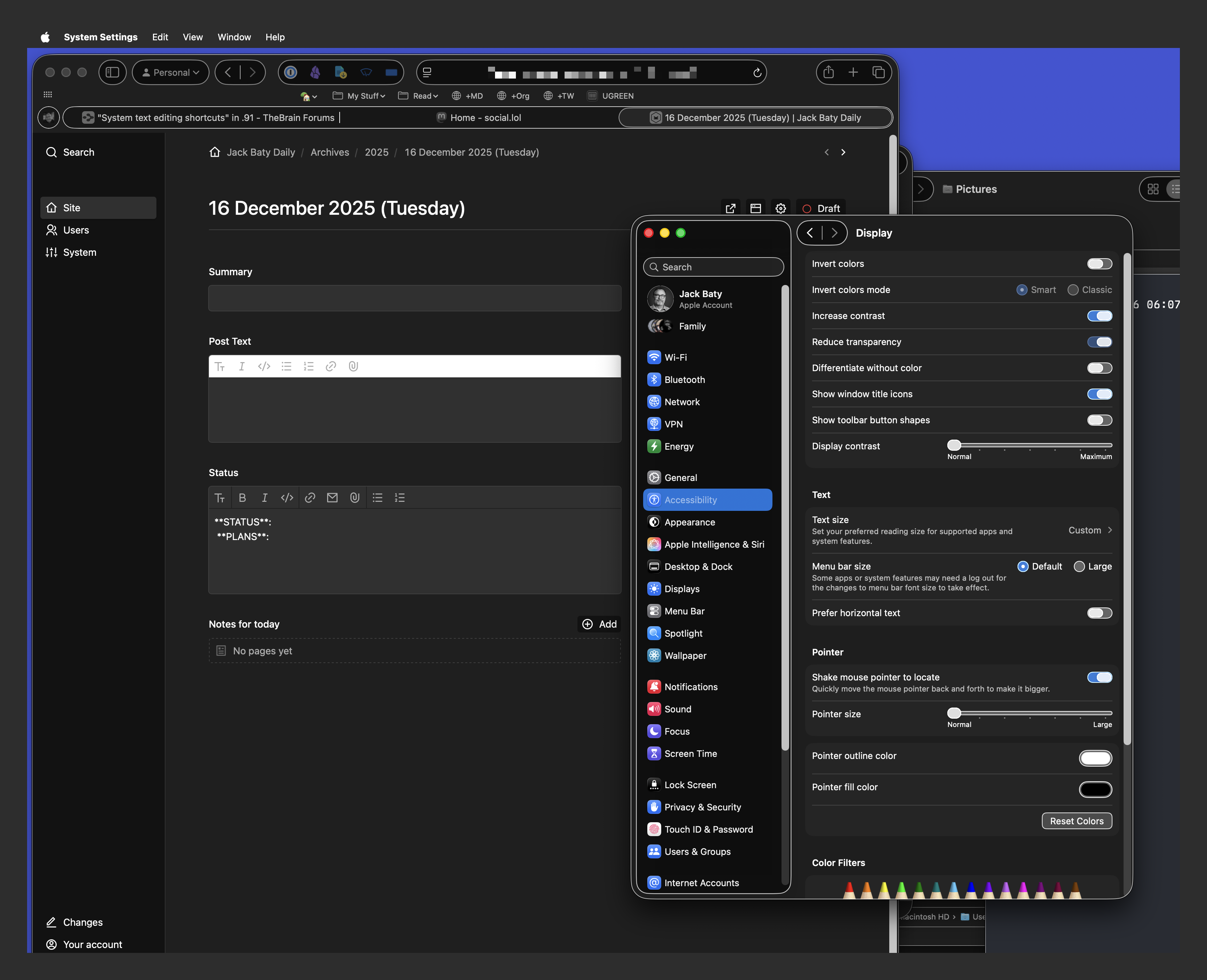Open the Window menu in the menu bar
Image resolution: width=1207 pixels, height=980 pixels.
coord(234,37)
